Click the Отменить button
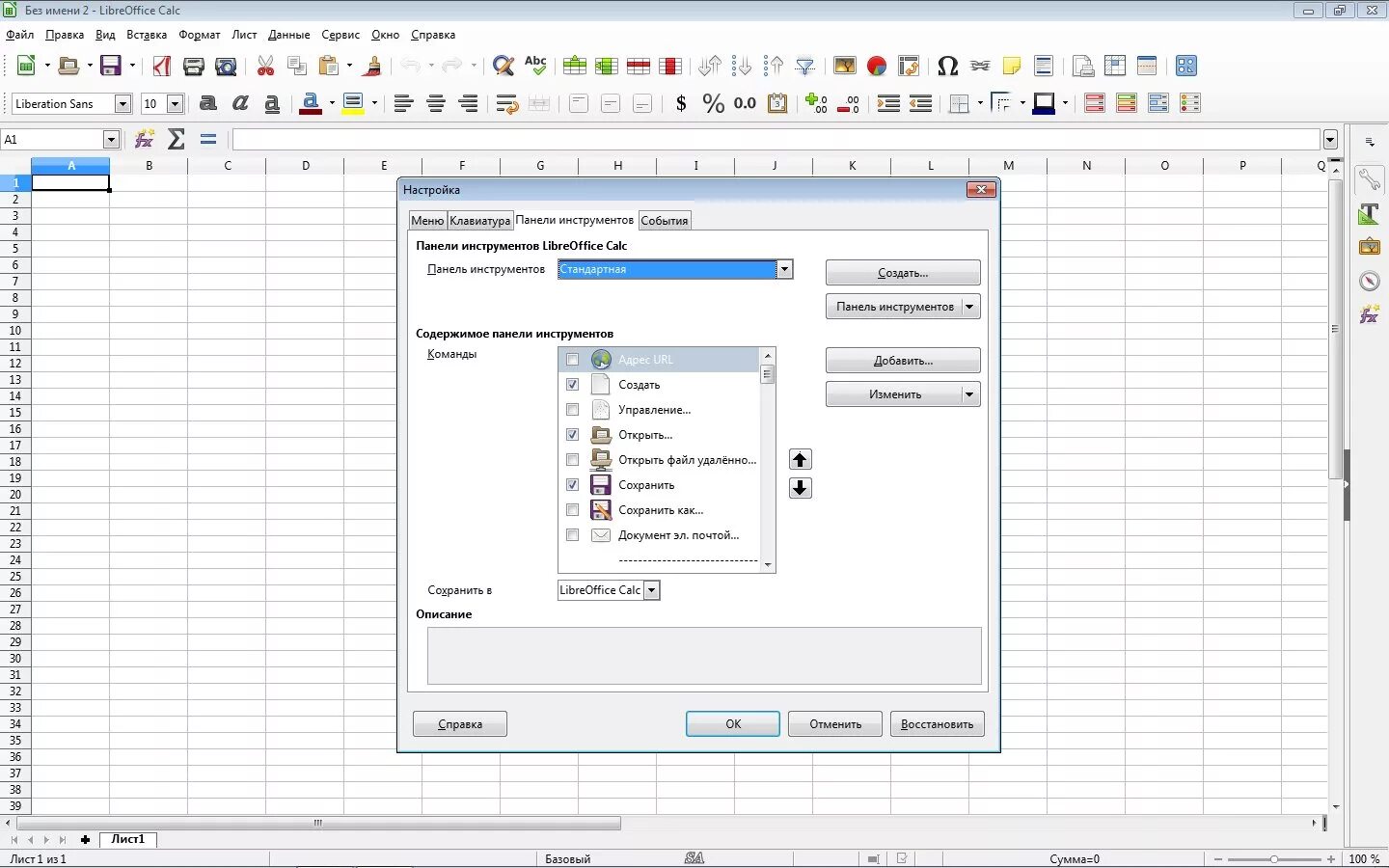This screenshot has width=1389, height=868. (x=835, y=723)
